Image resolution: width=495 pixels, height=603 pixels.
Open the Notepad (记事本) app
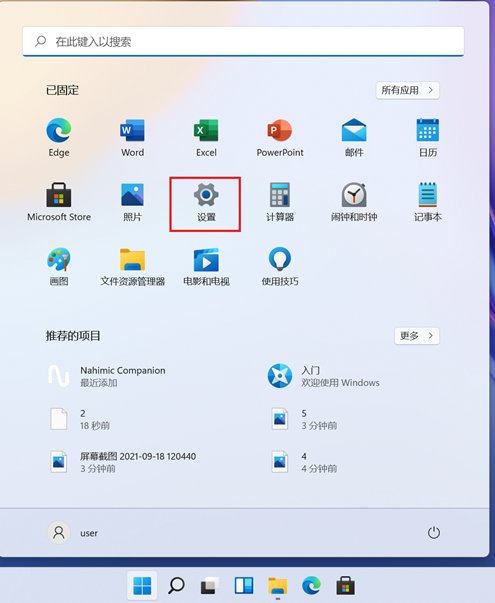tap(428, 202)
